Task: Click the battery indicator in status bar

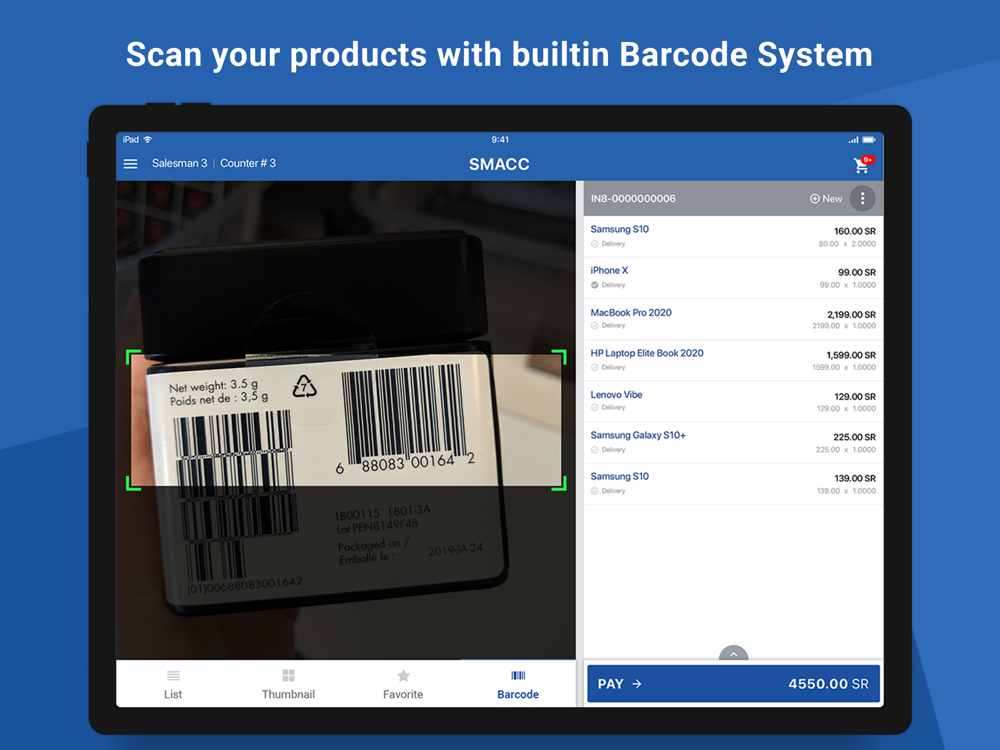Action: point(869,139)
